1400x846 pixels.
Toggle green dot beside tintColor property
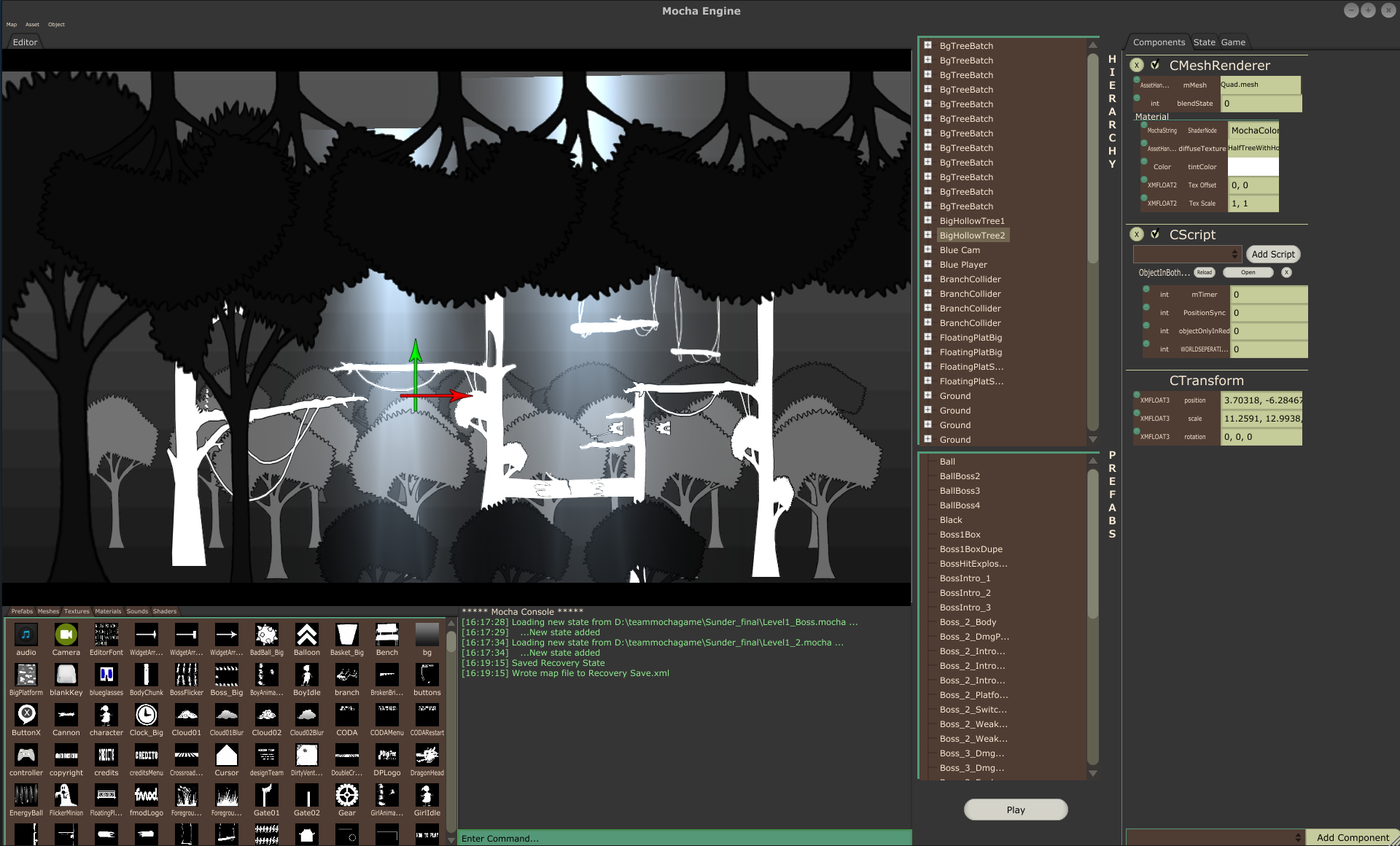1144,161
